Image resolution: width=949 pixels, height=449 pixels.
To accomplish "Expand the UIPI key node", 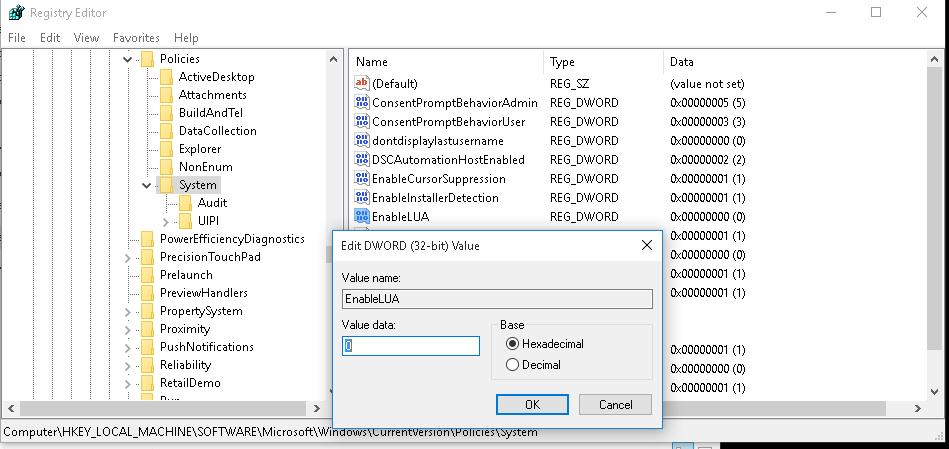I will coord(166,221).
